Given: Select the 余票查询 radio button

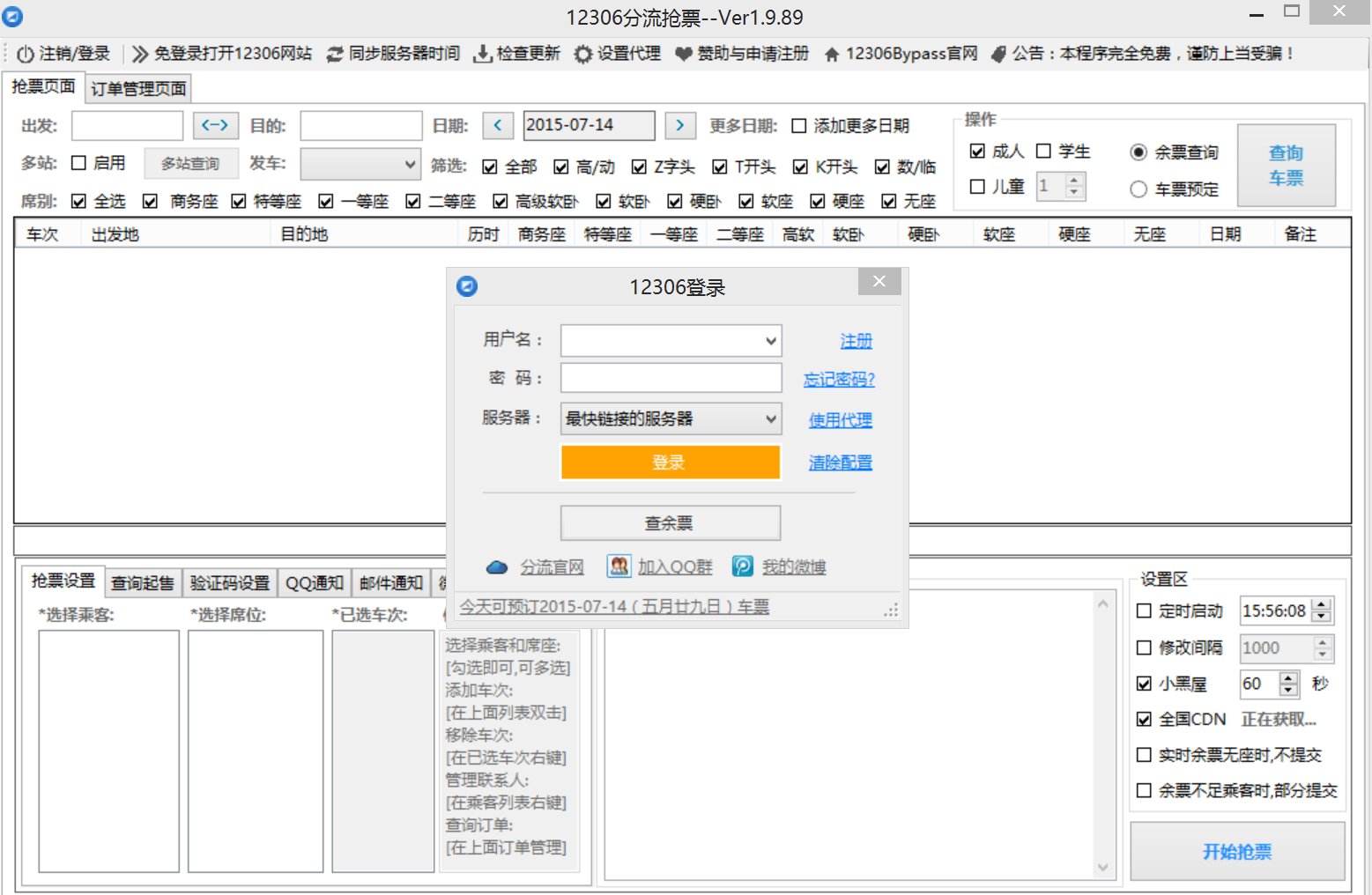Looking at the screenshot, I should 1138,152.
